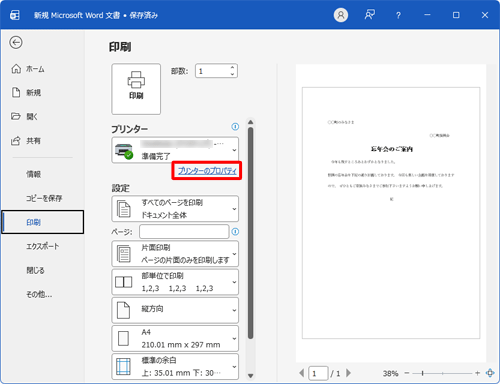
Task: Click the info icon beside プリンター
Action: coord(235,127)
